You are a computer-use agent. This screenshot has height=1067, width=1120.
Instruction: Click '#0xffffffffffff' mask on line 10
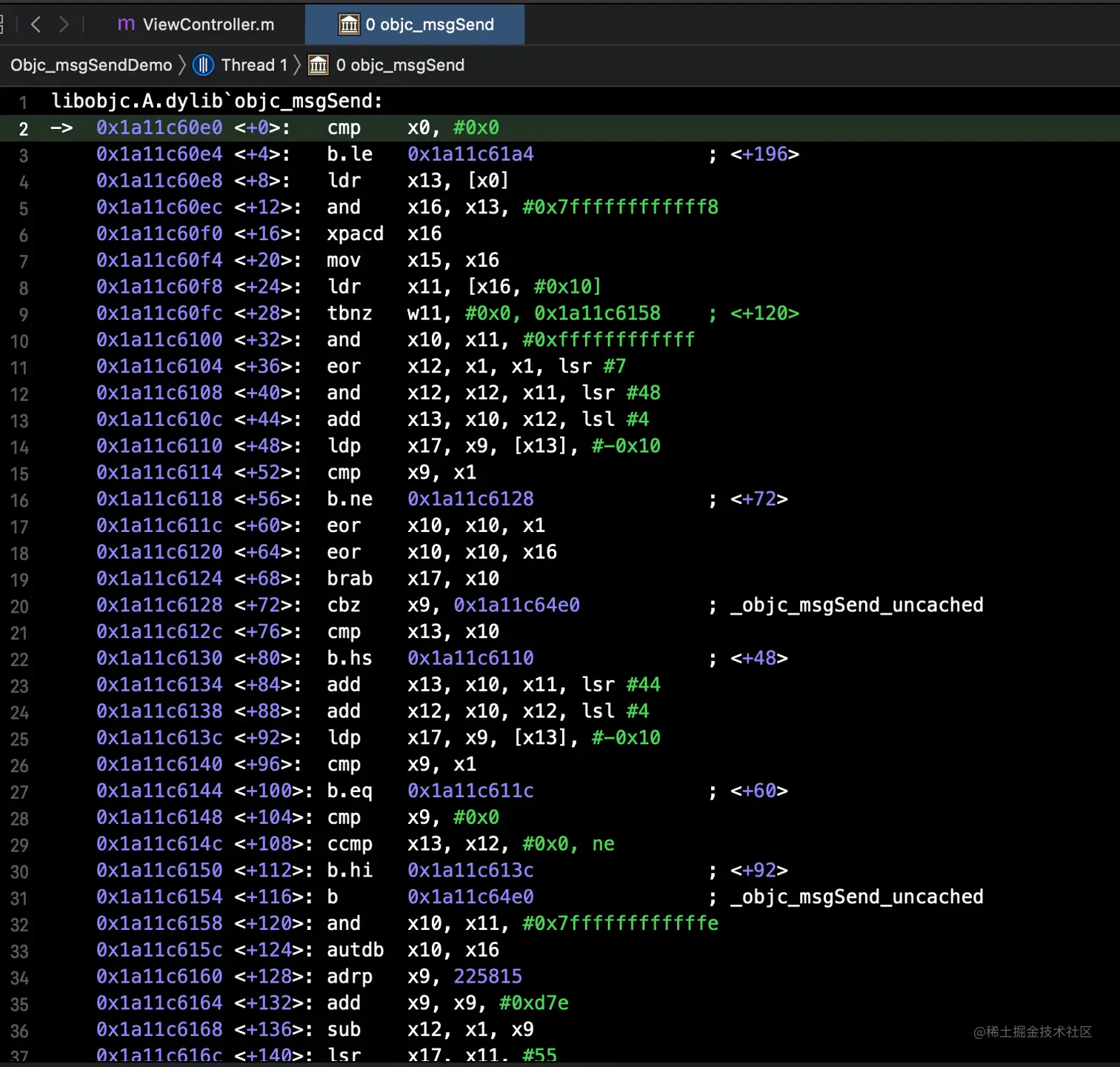tap(609, 340)
